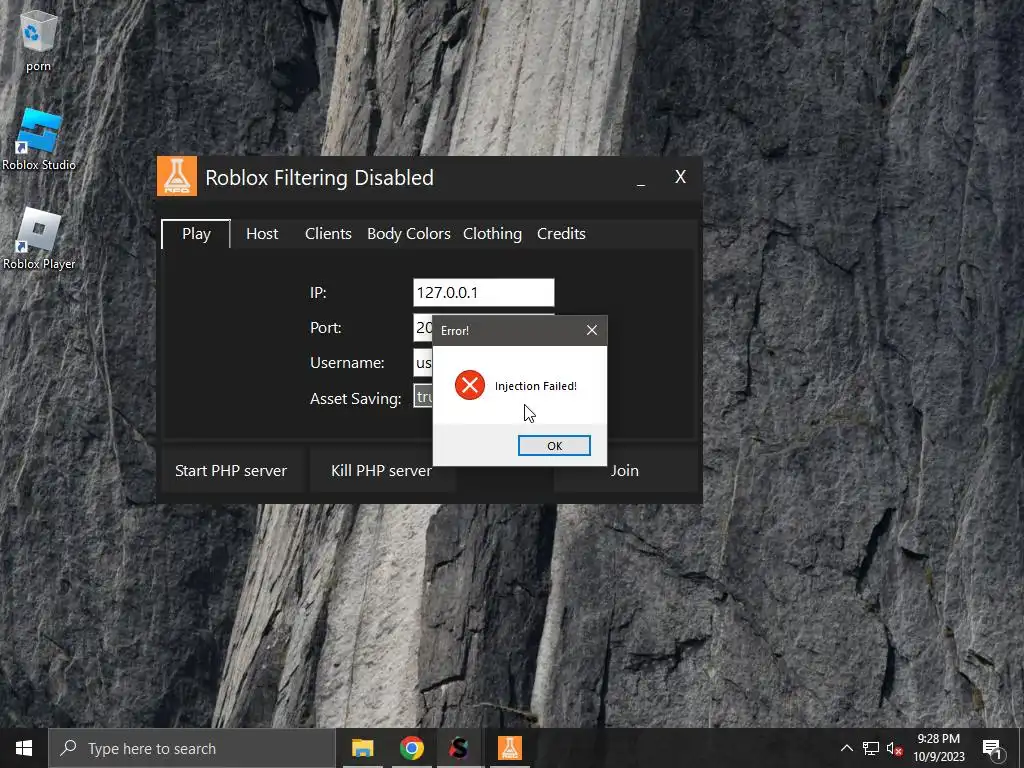Screen dimensions: 1024x768
Task: Click the Windows taskbar search box
Action: click(192, 748)
